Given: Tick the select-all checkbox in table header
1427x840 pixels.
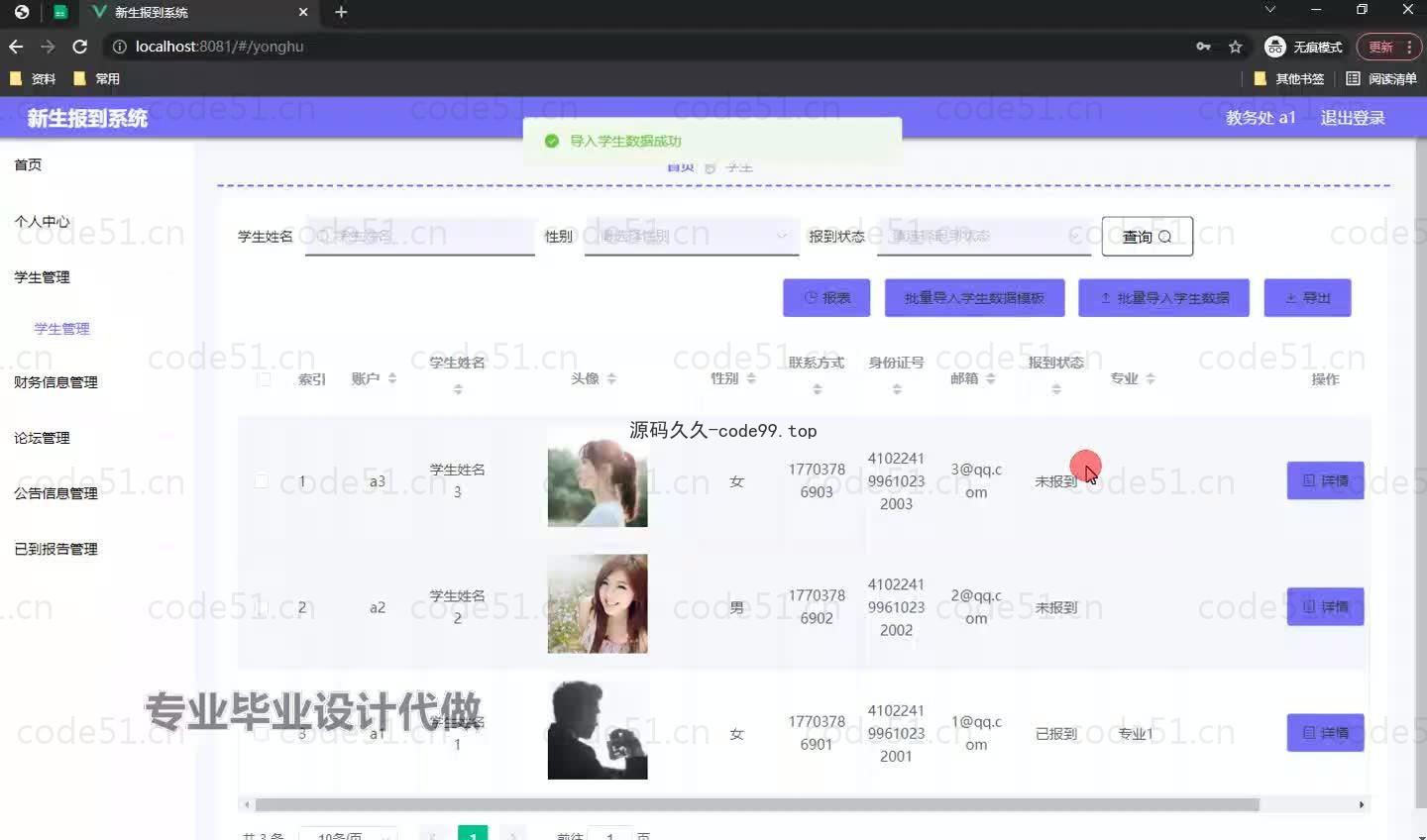Looking at the screenshot, I should pos(264,379).
